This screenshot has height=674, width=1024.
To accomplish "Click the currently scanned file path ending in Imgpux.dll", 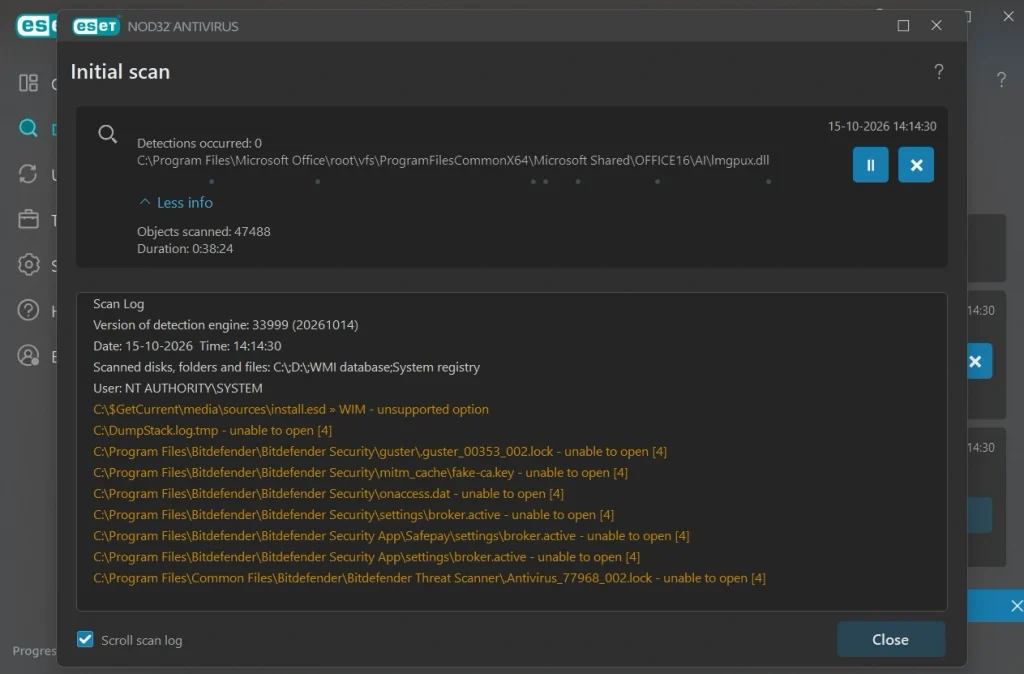I will coord(453,161).
